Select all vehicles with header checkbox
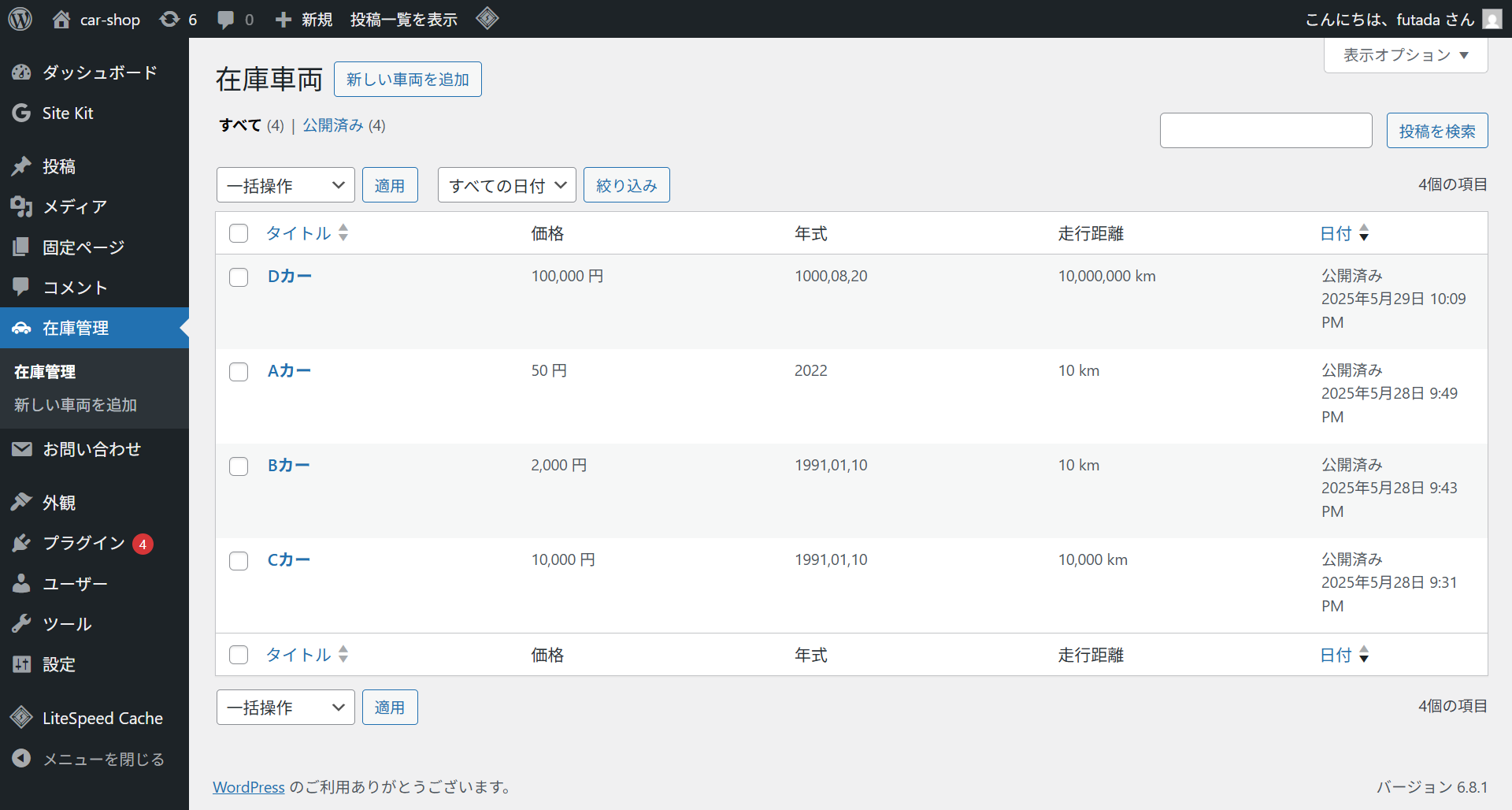 click(239, 233)
